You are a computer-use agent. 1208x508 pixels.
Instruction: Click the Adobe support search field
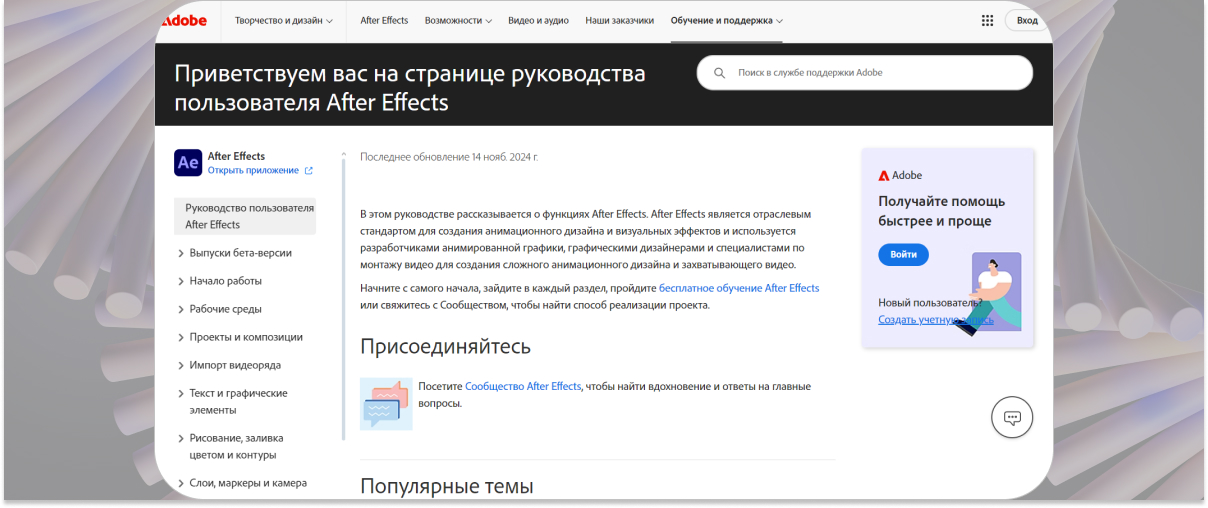click(865, 73)
